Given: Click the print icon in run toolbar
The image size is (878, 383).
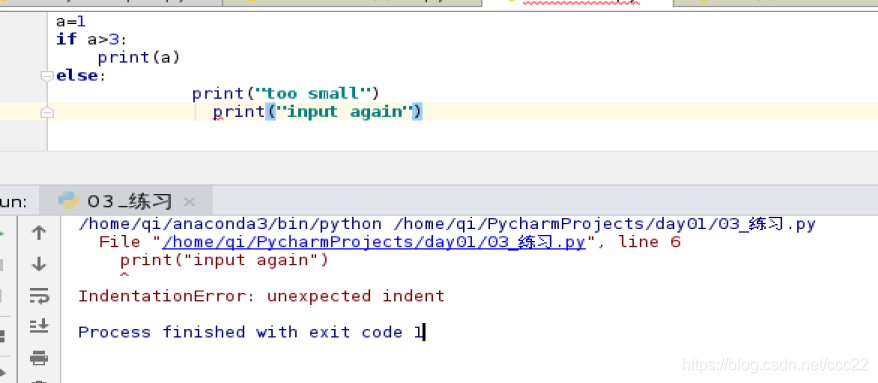Looking at the screenshot, I should 39,357.
